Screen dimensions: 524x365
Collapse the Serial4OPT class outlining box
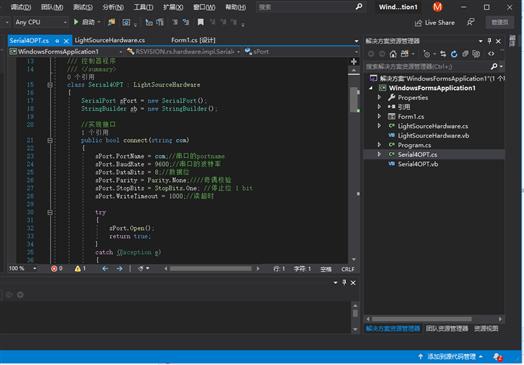[50, 85]
